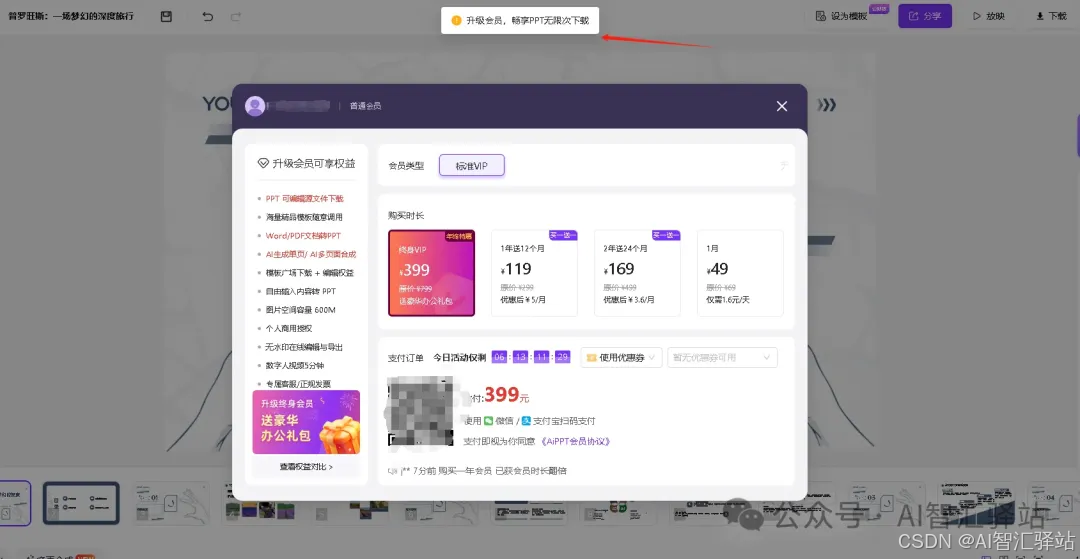Click the Alipay icon
1080x559 pixels.
pyautogui.click(x=526, y=421)
